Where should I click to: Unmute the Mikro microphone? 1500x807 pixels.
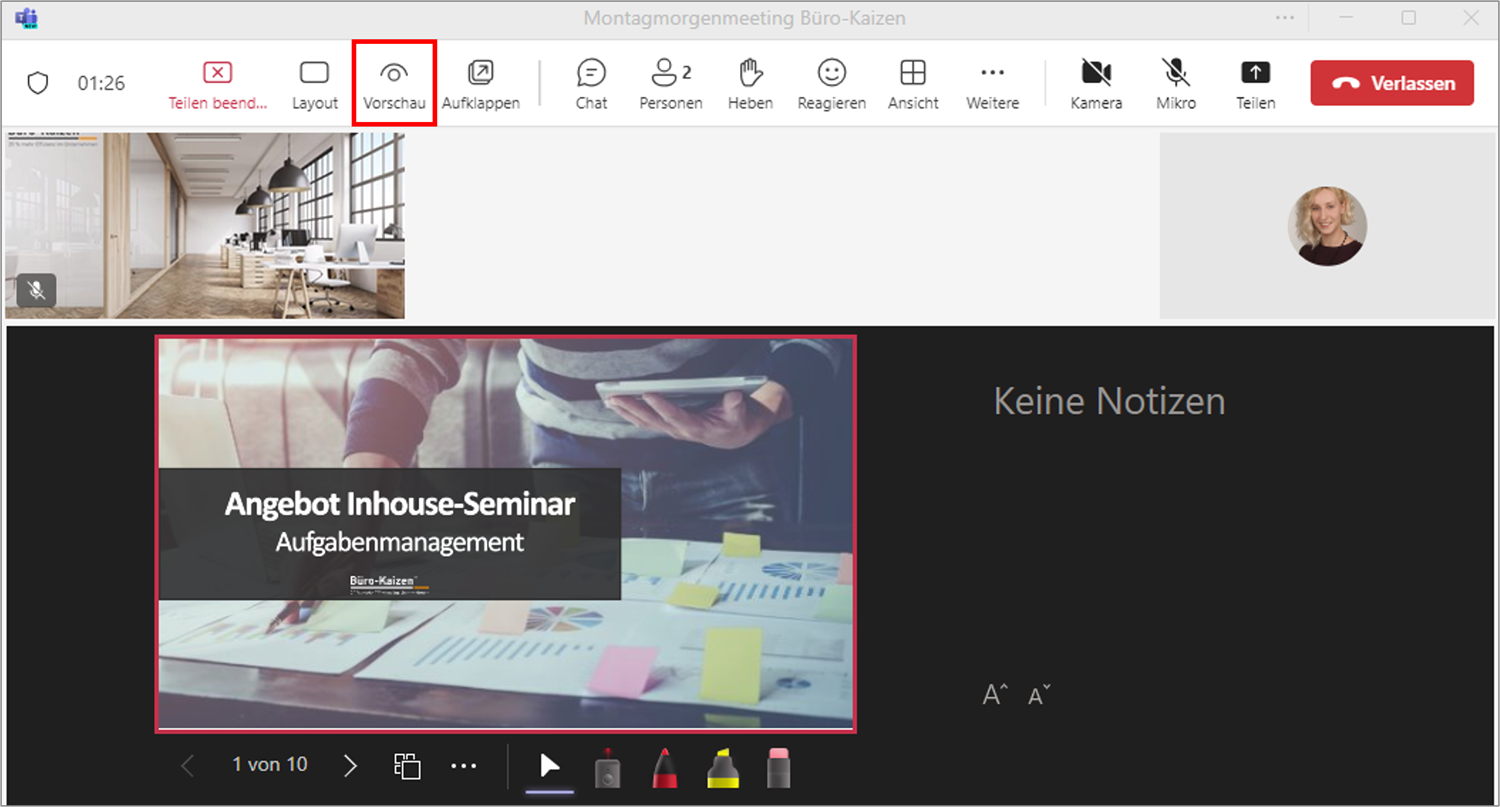click(x=1176, y=84)
